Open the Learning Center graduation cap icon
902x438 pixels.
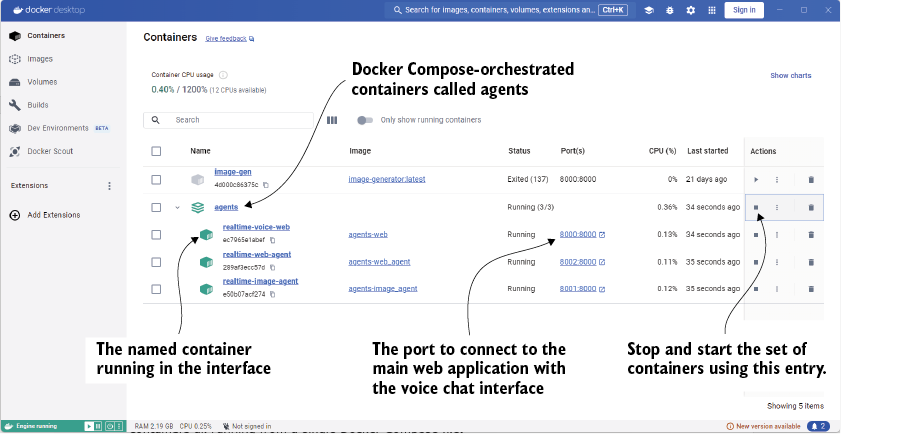[649, 10]
